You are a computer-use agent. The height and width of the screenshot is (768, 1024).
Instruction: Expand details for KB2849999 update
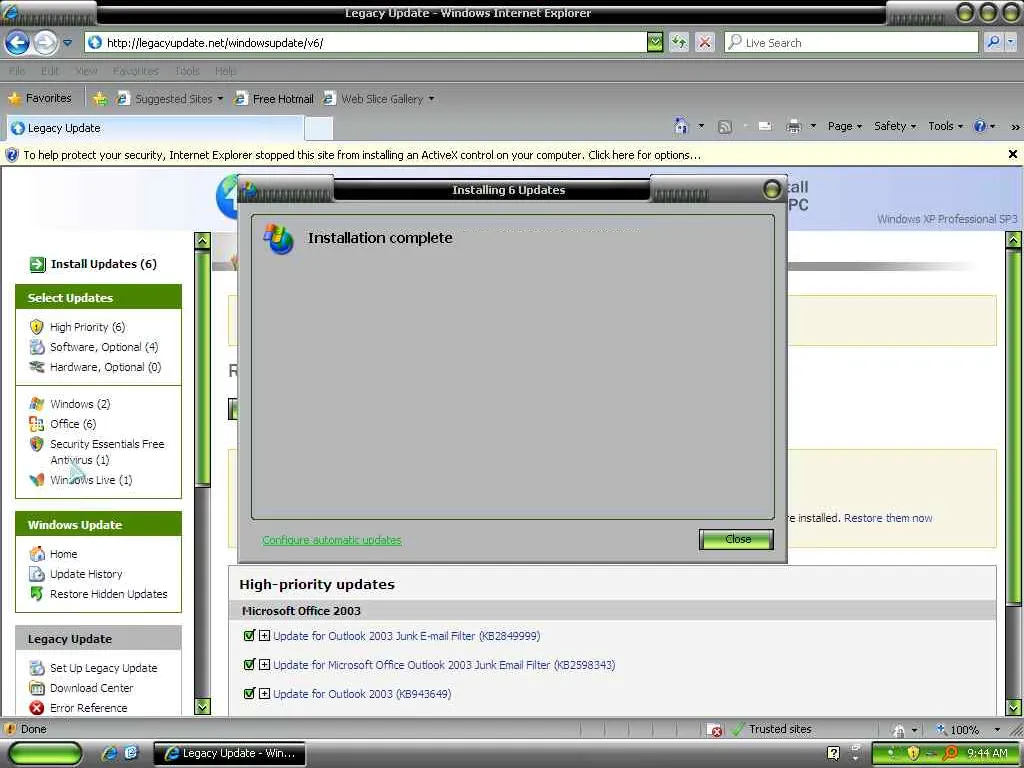click(x=264, y=635)
